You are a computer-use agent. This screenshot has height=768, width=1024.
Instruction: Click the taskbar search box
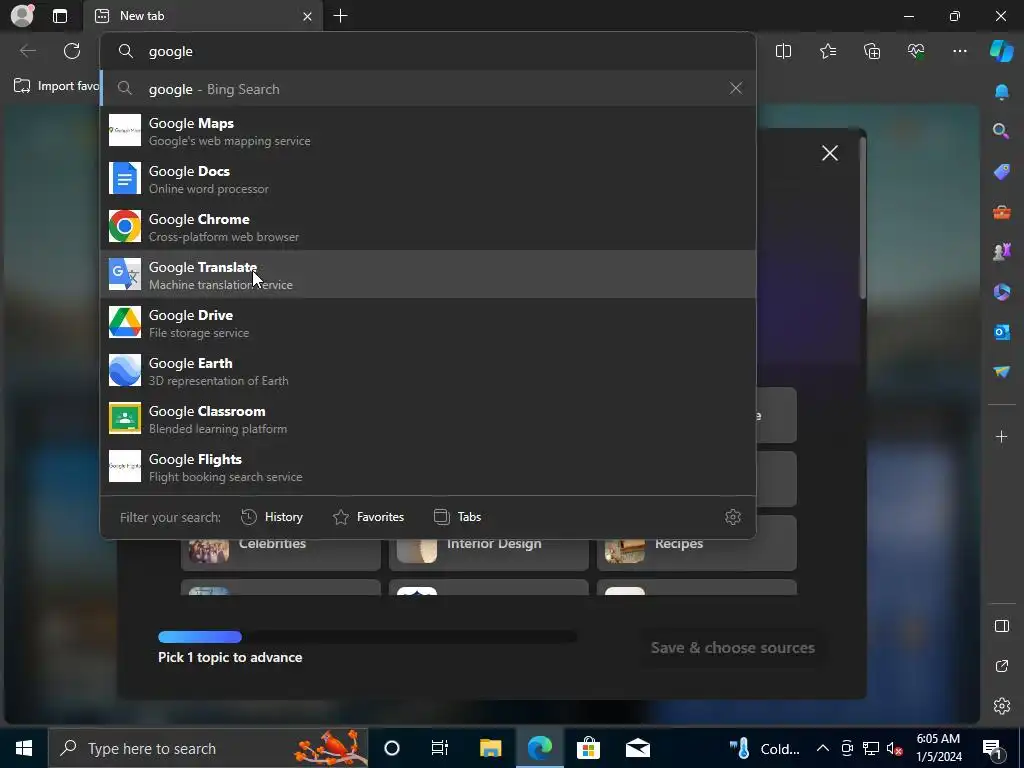click(208, 748)
